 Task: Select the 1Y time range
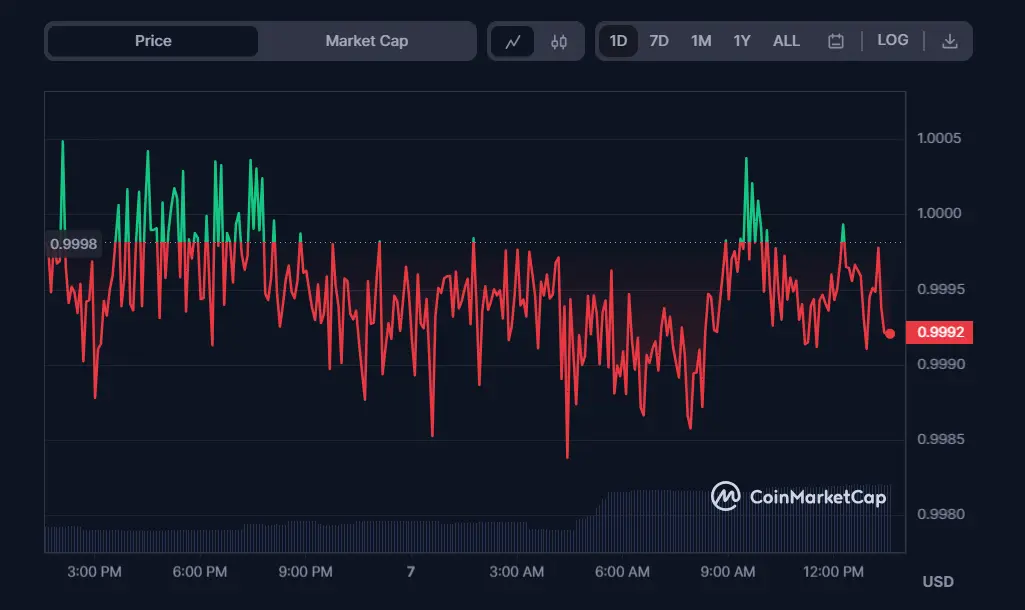click(x=741, y=41)
